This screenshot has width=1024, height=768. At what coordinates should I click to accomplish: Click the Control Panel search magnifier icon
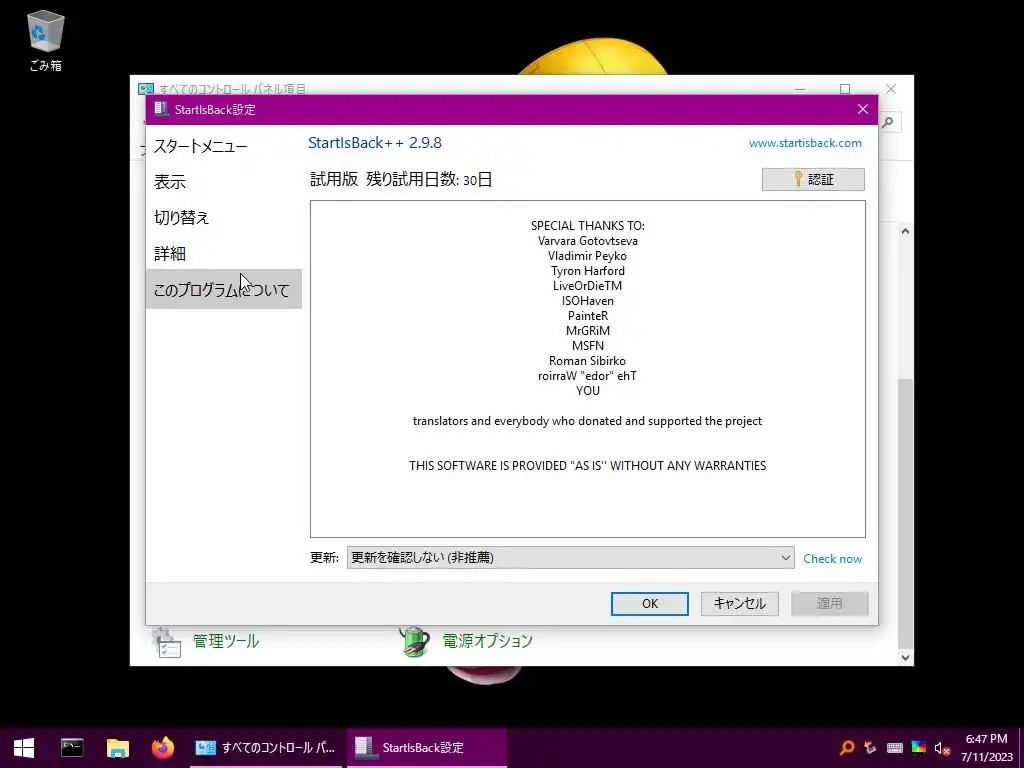[888, 122]
